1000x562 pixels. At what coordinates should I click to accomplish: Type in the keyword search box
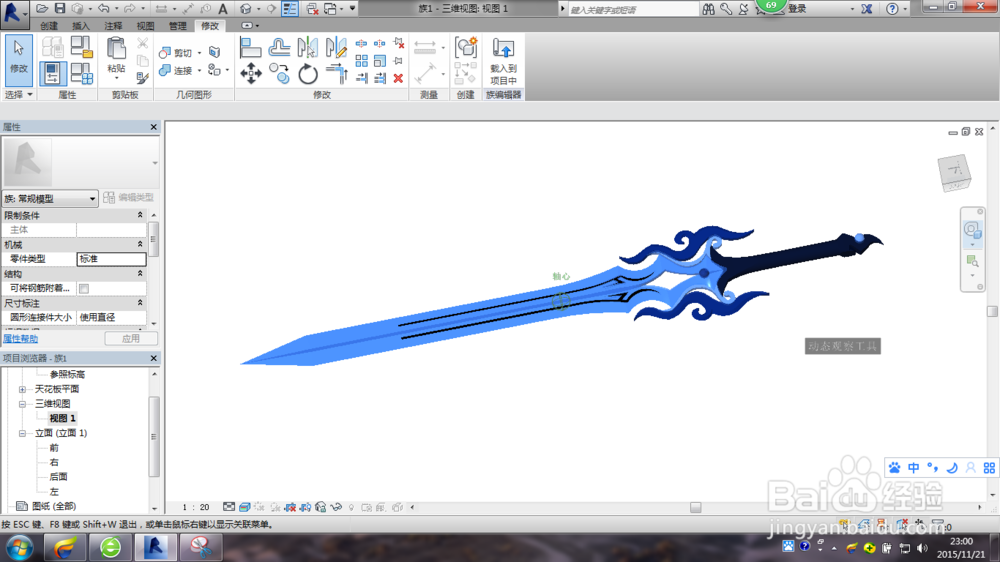[x=633, y=10]
